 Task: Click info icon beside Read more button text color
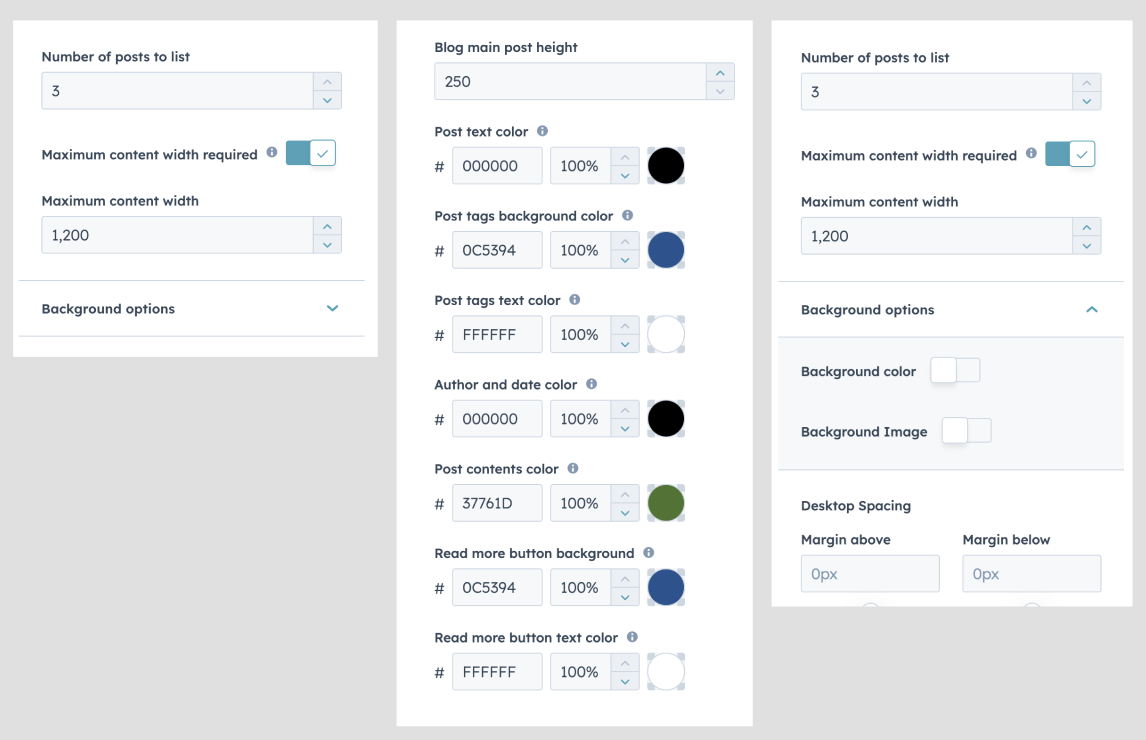[x=632, y=637]
